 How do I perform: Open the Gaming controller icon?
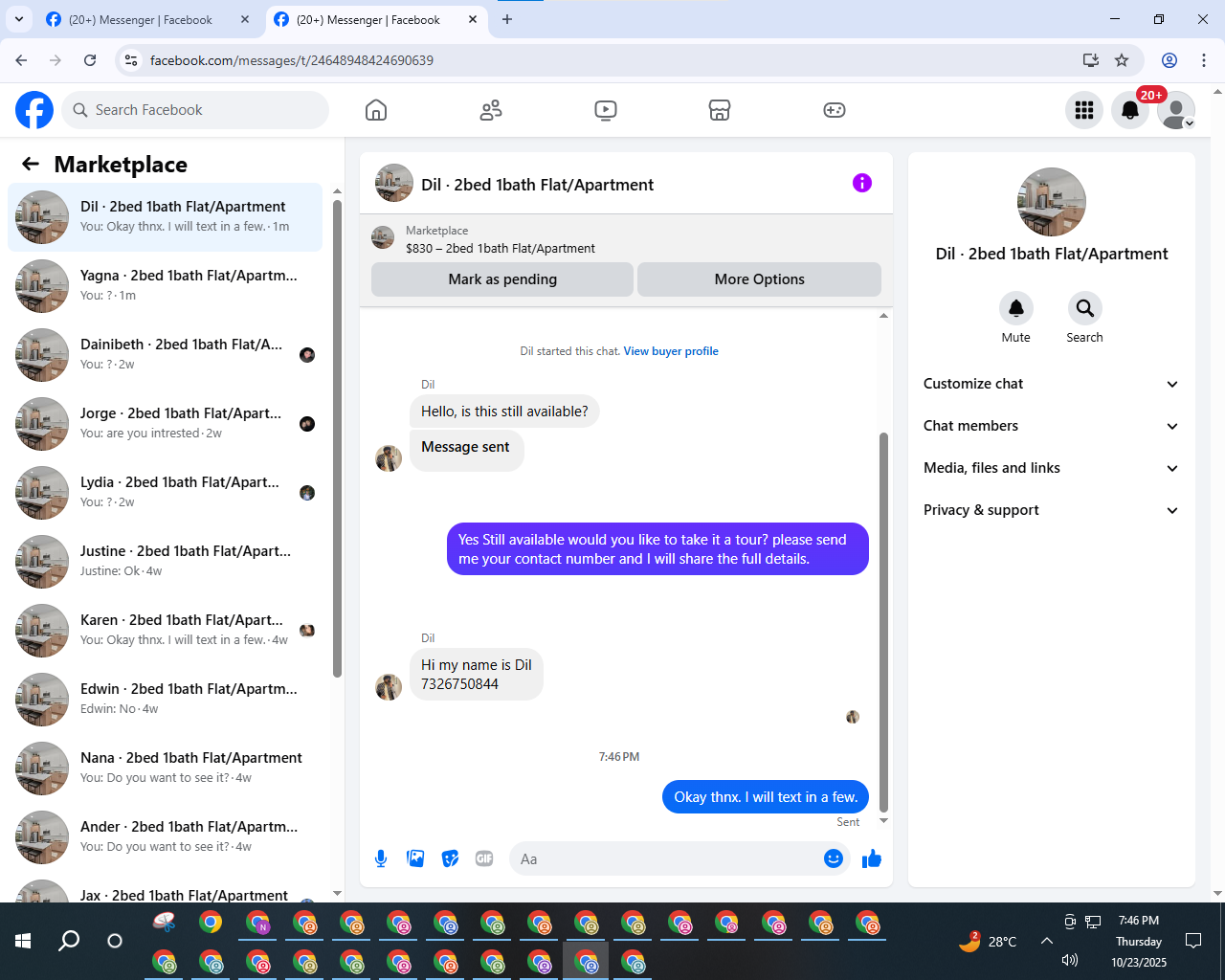[x=835, y=110]
